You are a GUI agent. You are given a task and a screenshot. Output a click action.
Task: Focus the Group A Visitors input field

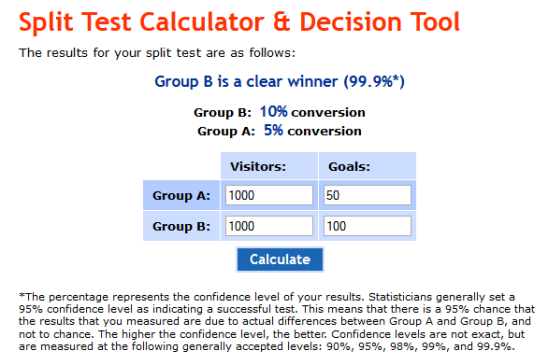269,195
